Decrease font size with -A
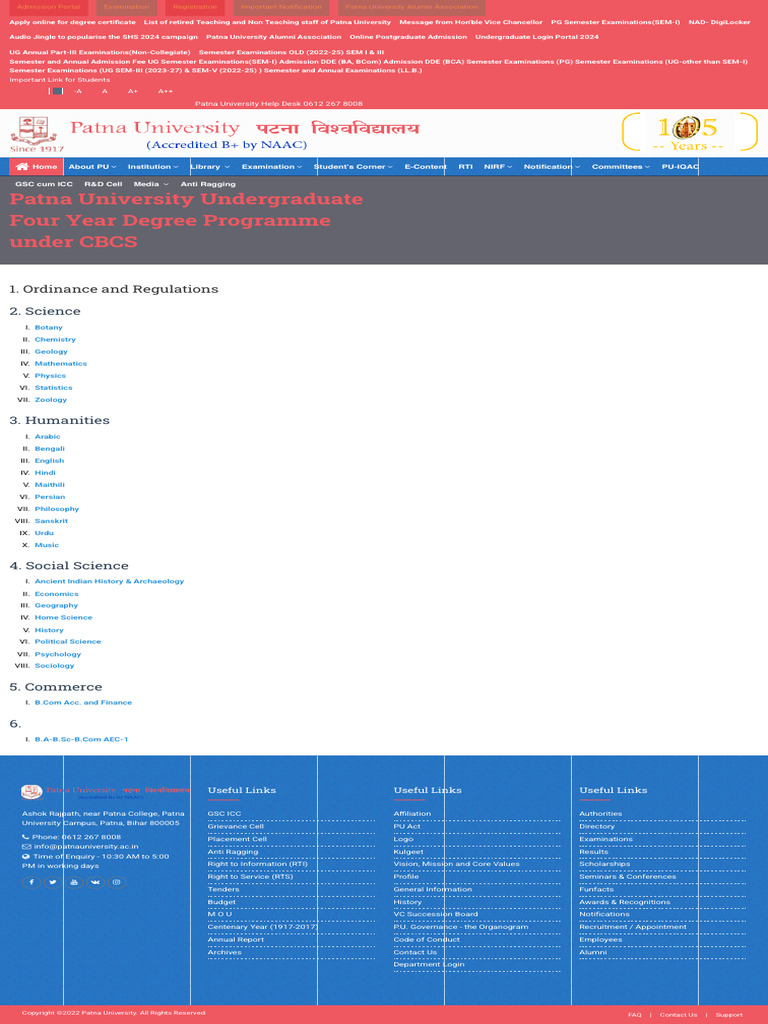 (x=78, y=91)
